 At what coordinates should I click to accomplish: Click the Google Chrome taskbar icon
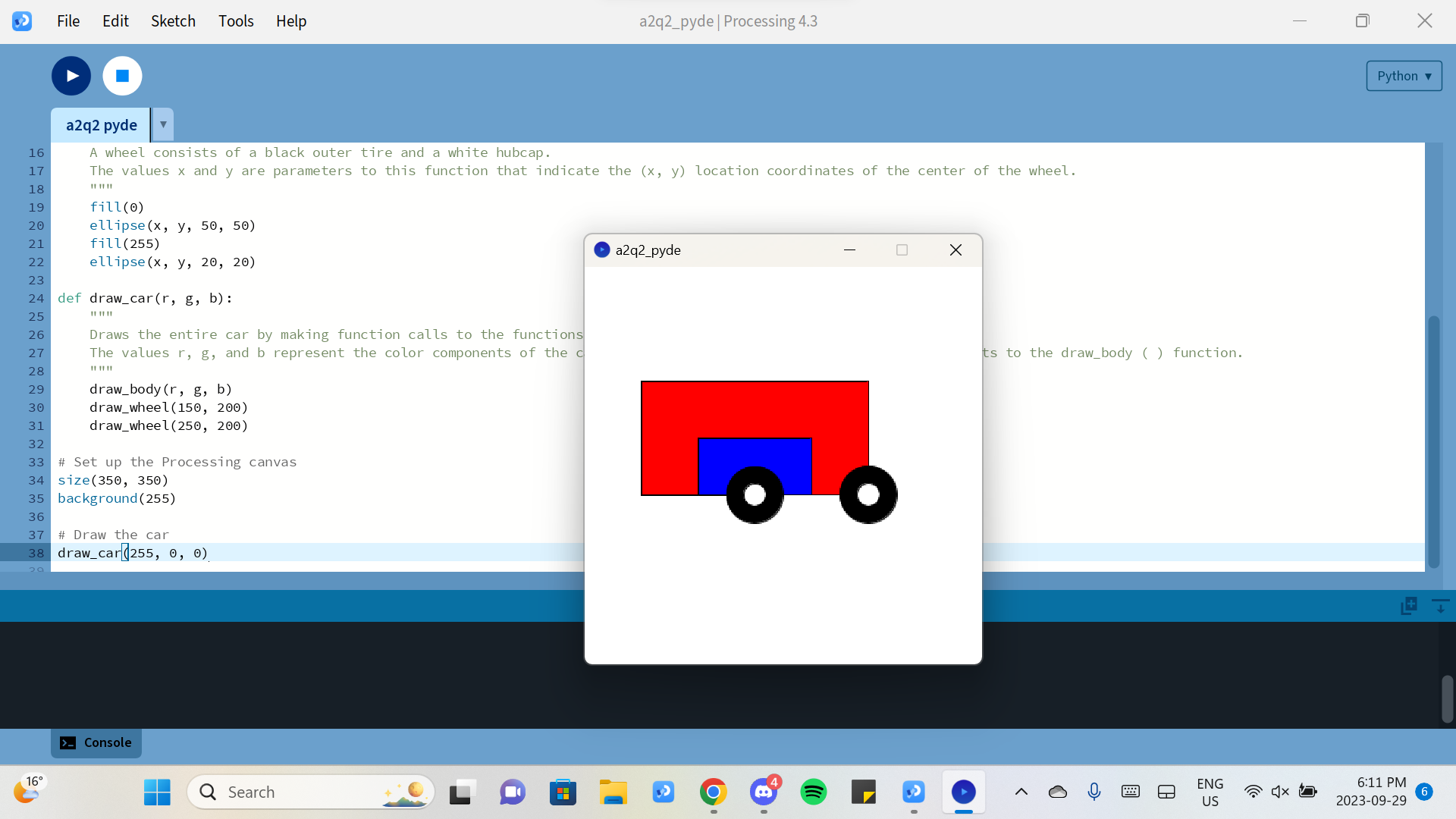[x=713, y=792]
